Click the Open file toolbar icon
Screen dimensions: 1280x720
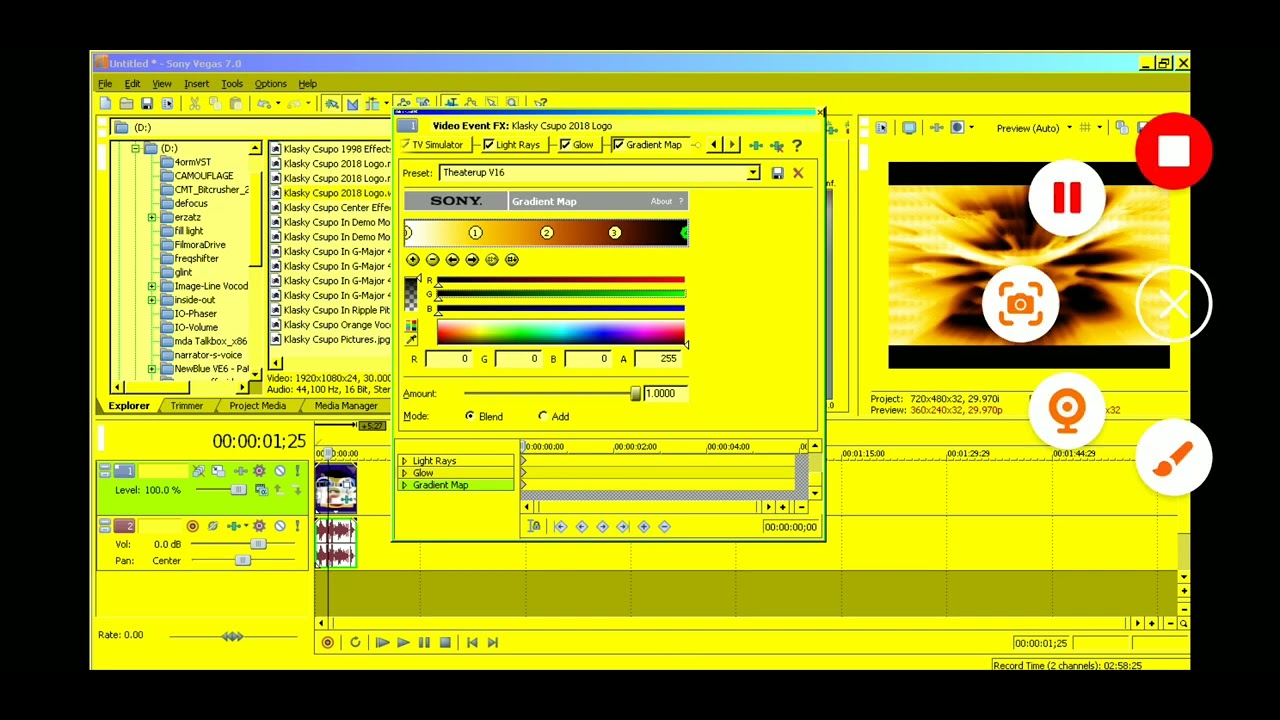pos(126,103)
